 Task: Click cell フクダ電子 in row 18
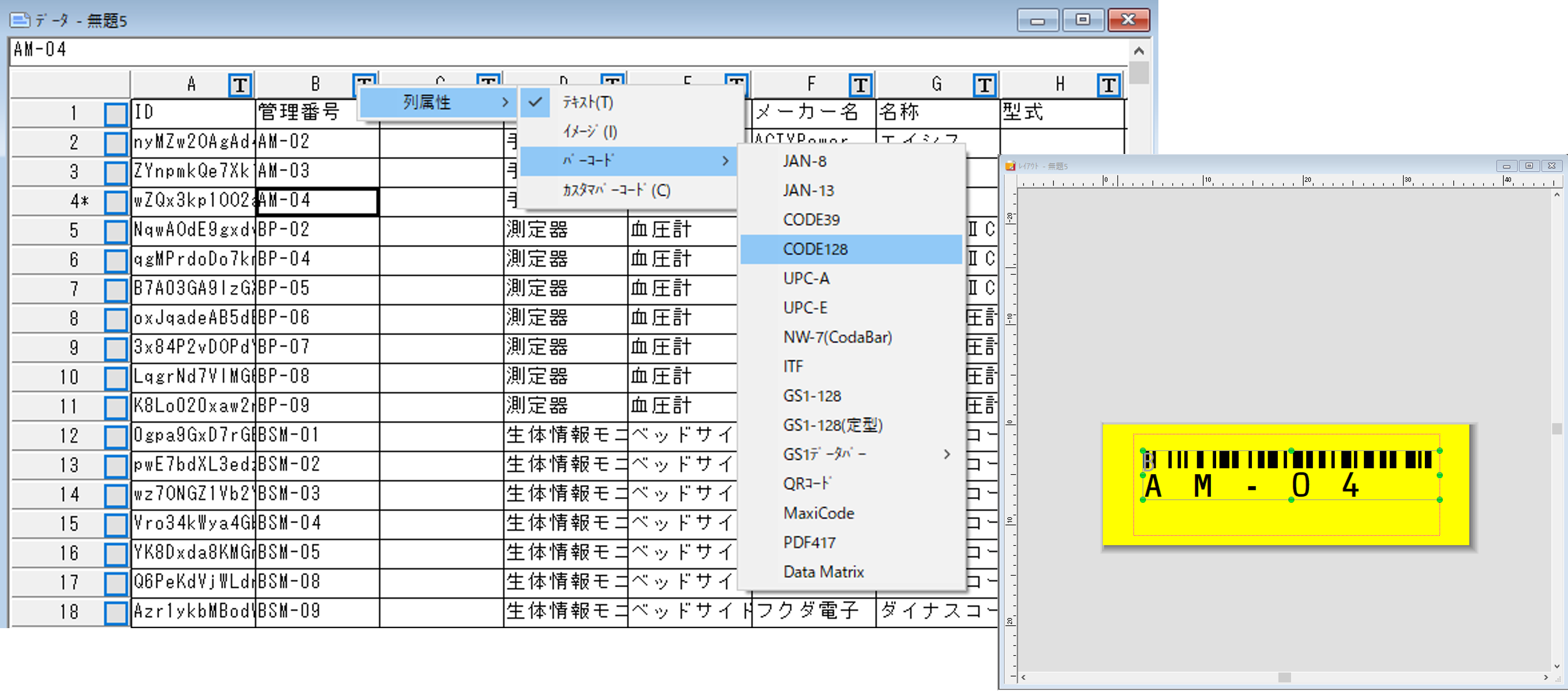click(814, 611)
